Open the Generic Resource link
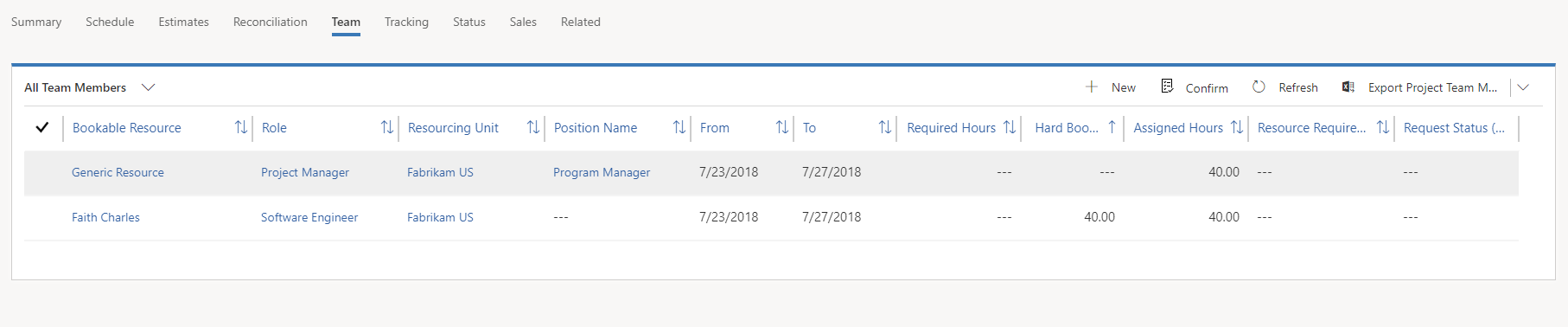Image resolution: width=1568 pixels, height=327 pixels. (118, 172)
